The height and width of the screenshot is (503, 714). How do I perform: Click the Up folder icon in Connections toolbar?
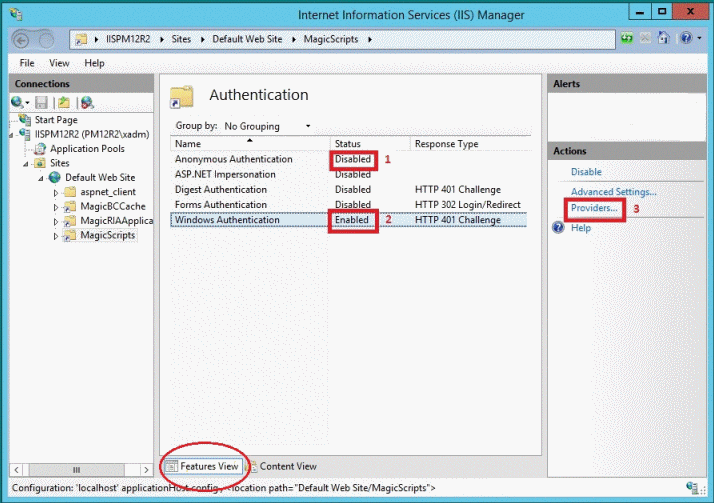[64, 103]
